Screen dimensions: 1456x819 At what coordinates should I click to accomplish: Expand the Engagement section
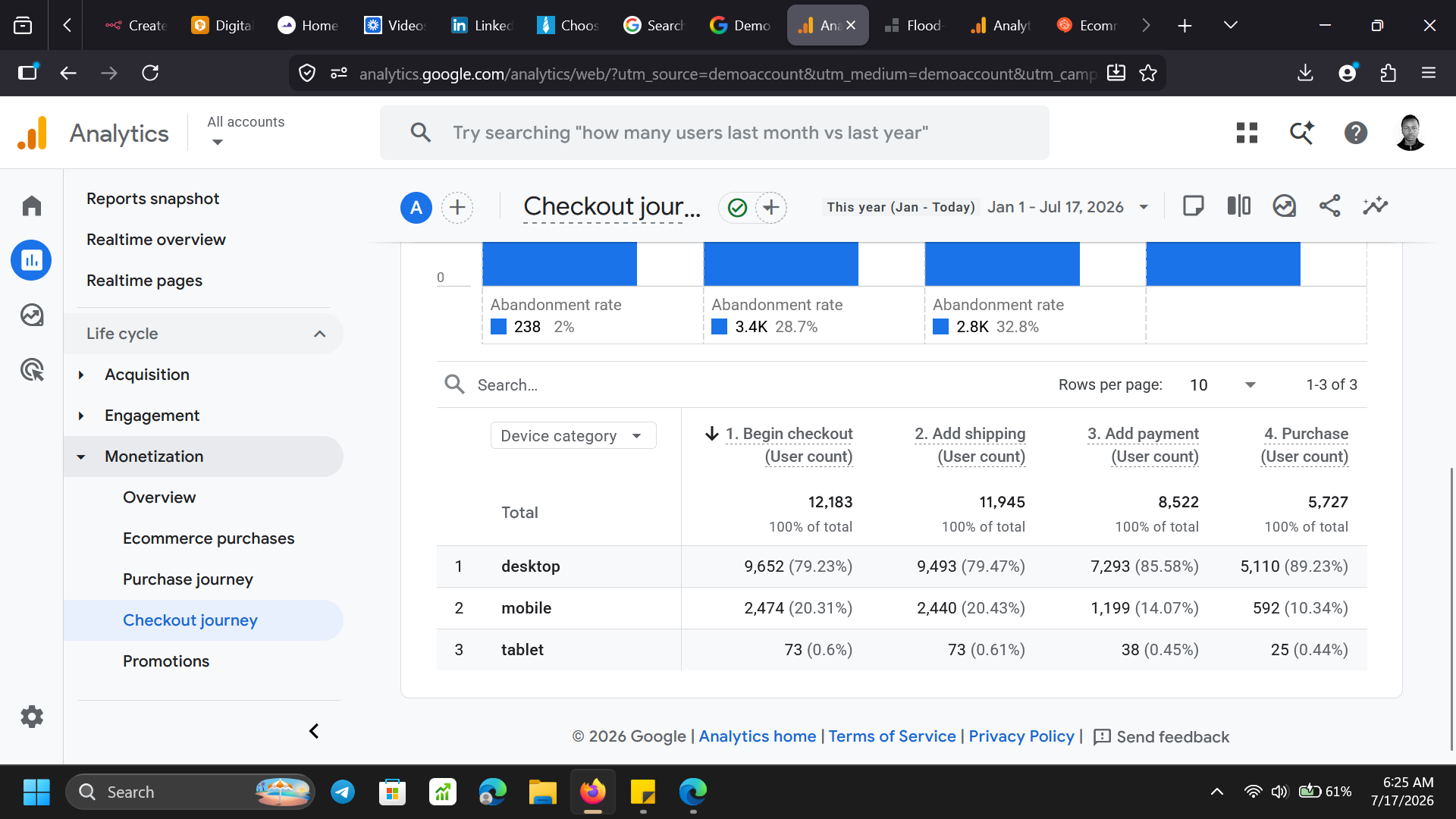pos(81,416)
